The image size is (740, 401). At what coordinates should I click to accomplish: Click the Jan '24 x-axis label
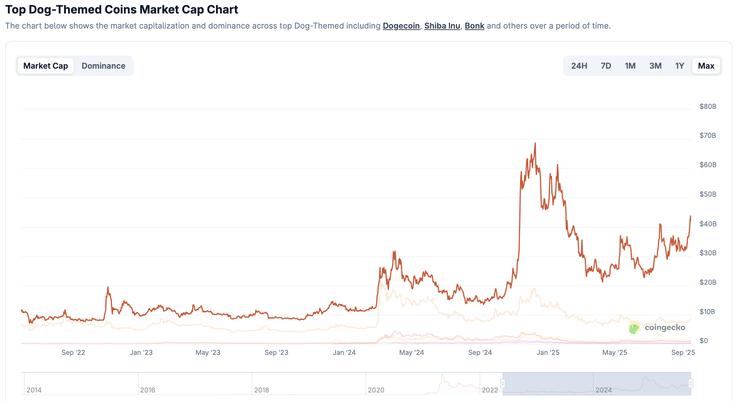[x=345, y=352]
